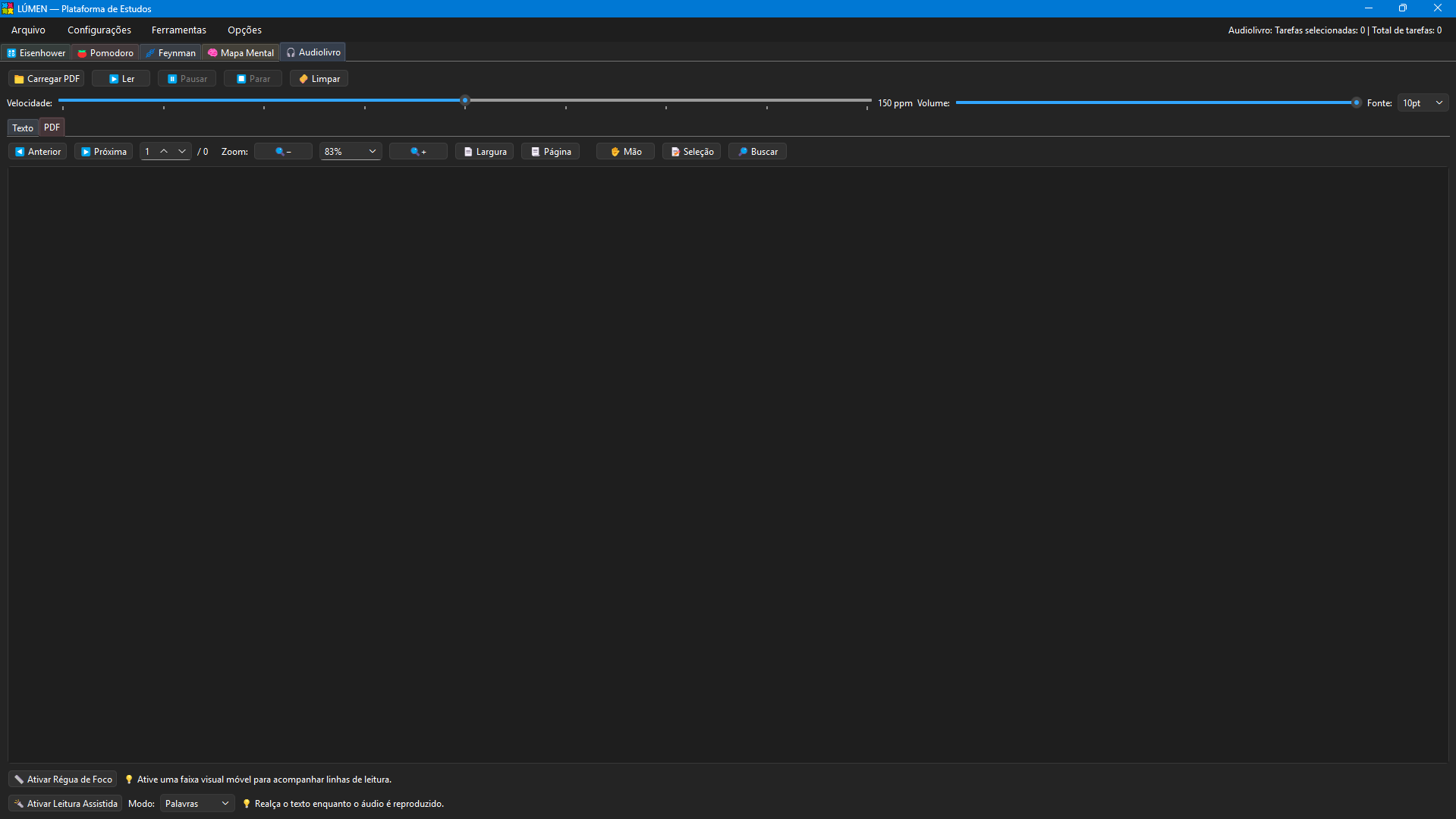The width and height of the screenshot is (1456, 819).
Task: Open the Ferramentas menu
Action: 179,30
